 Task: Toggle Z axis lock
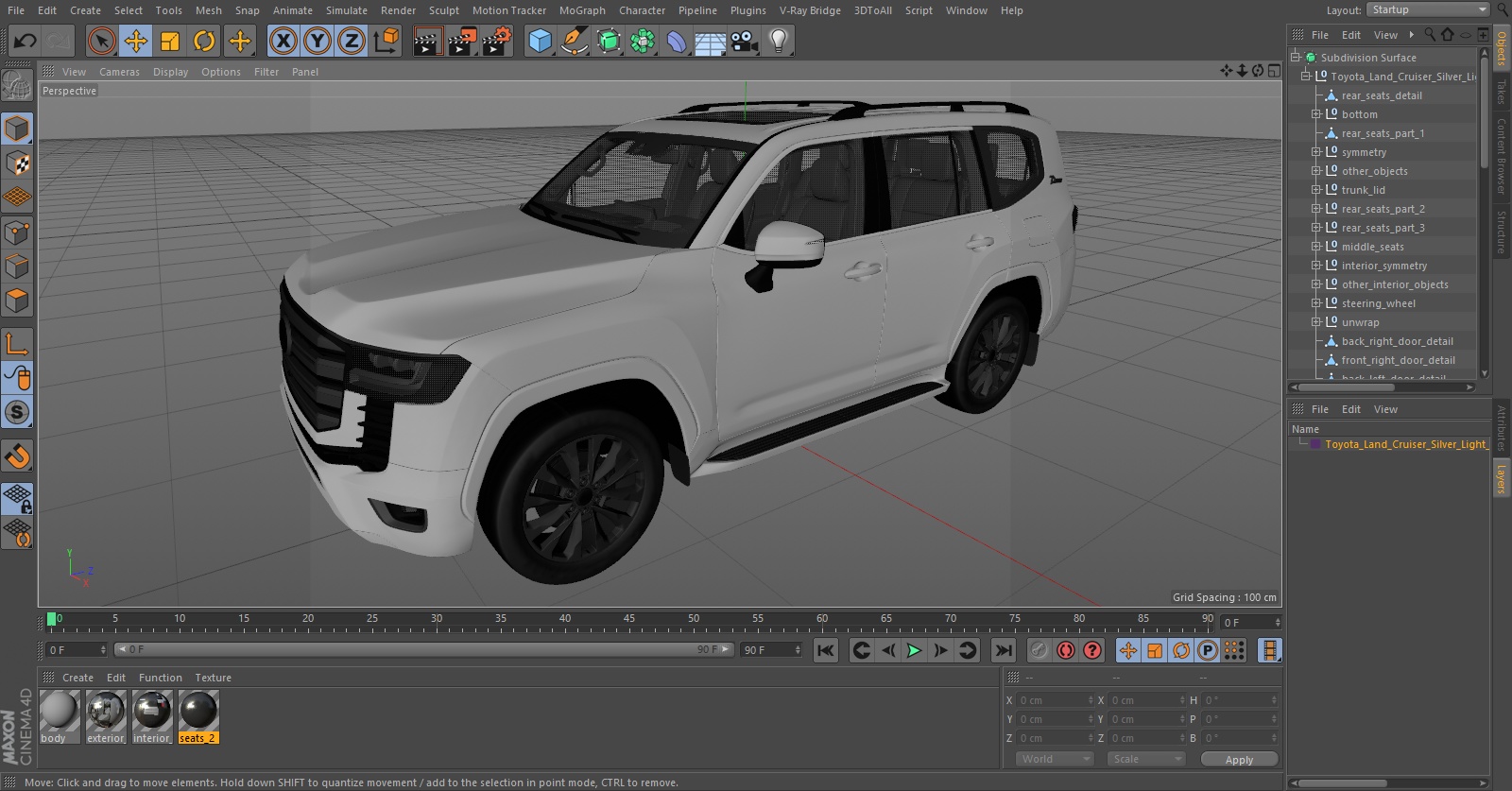352,41
